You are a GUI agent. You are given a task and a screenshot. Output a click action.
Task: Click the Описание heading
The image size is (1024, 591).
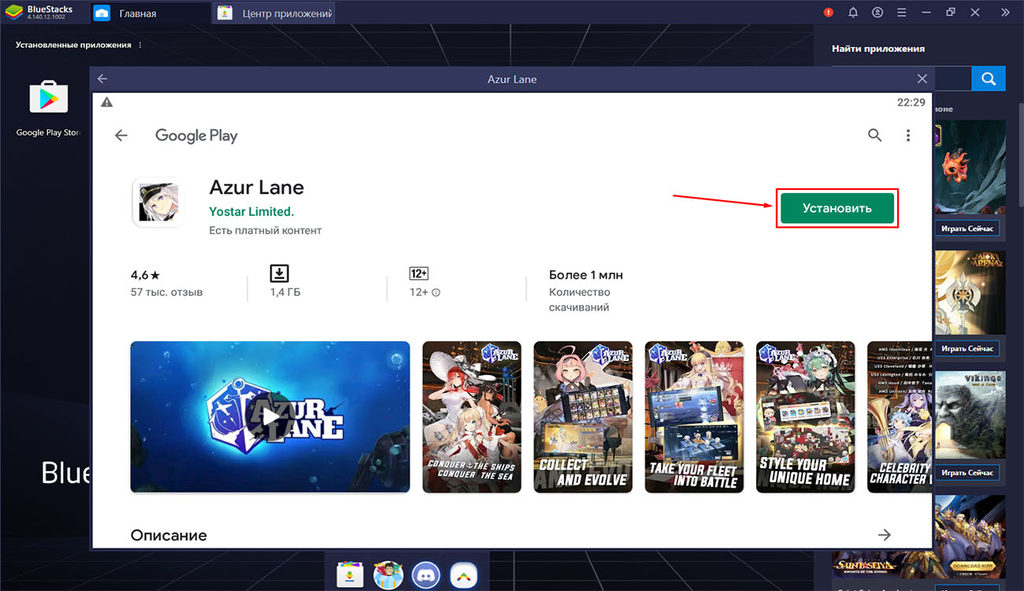coord(168,535)
